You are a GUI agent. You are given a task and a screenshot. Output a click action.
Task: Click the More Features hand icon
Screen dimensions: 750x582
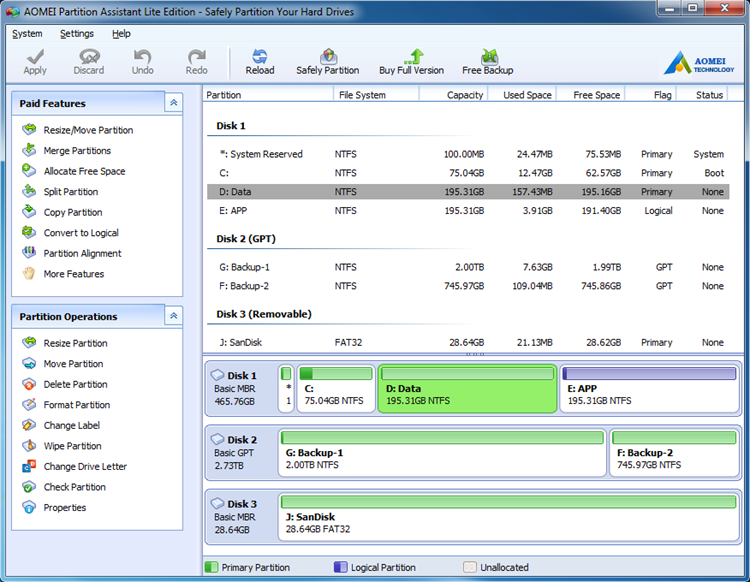point(29,273)
